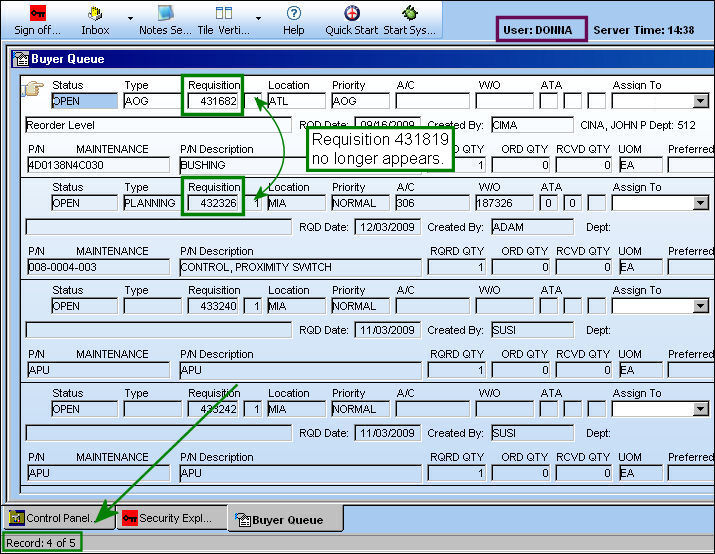Viewport: 715px width, 554px height.
Task: Click the requisition field 433240
Action: click(213, 306)
